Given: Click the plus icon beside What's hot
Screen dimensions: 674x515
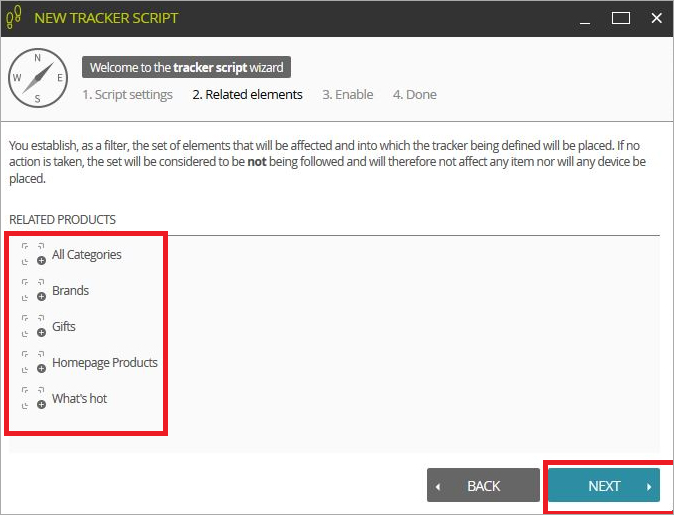Looking at the screenshot, I should point(41,405).
